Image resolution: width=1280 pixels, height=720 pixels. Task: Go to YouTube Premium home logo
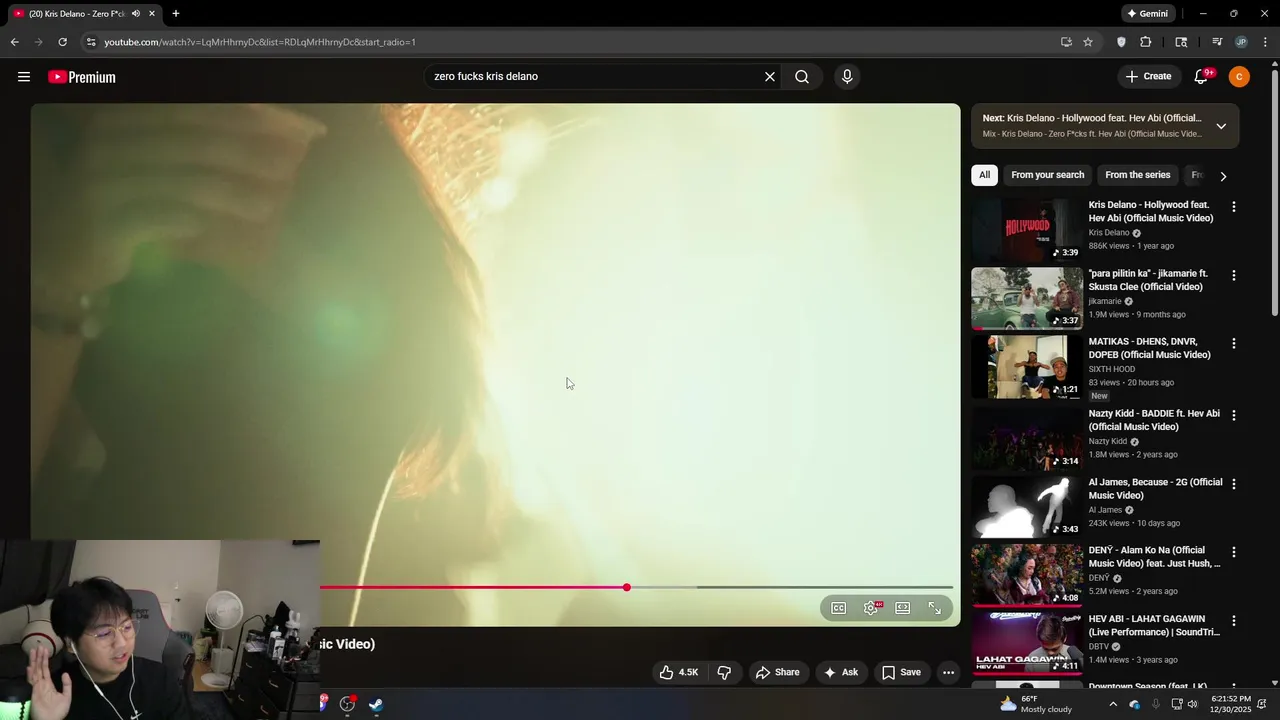pos(82,77)
